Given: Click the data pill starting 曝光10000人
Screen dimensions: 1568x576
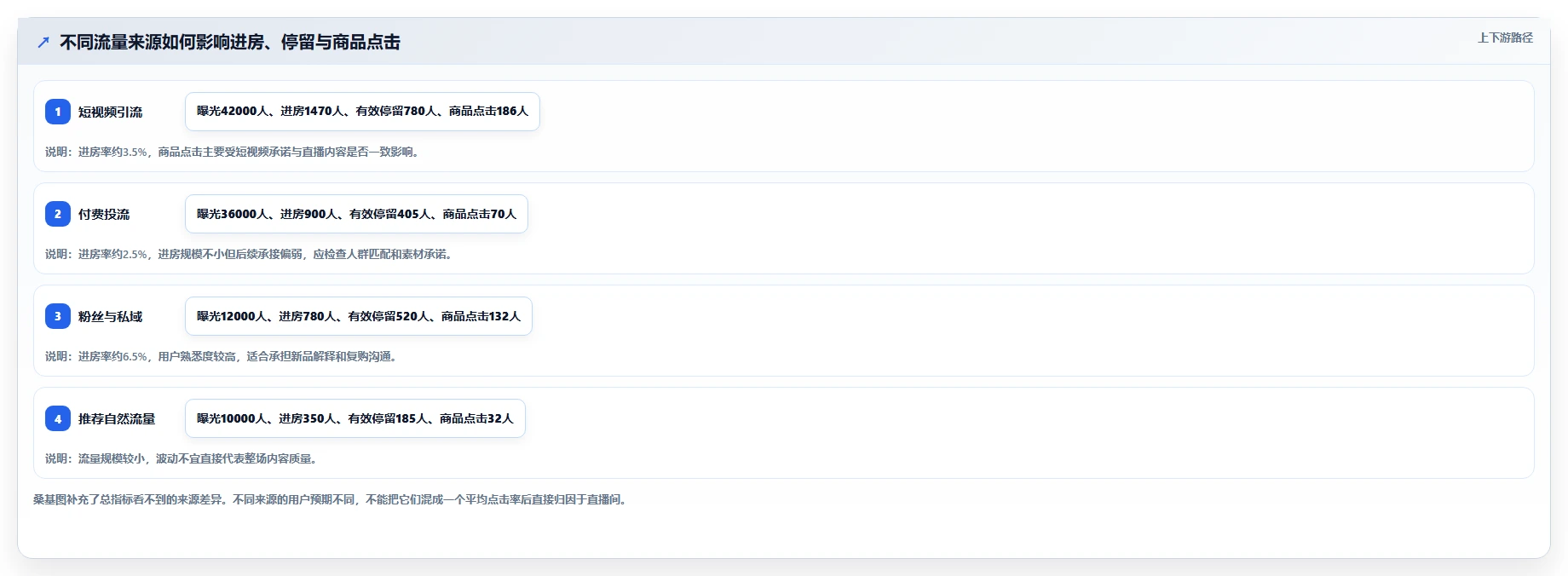Looking at the screenshot, I should (355, 418).
